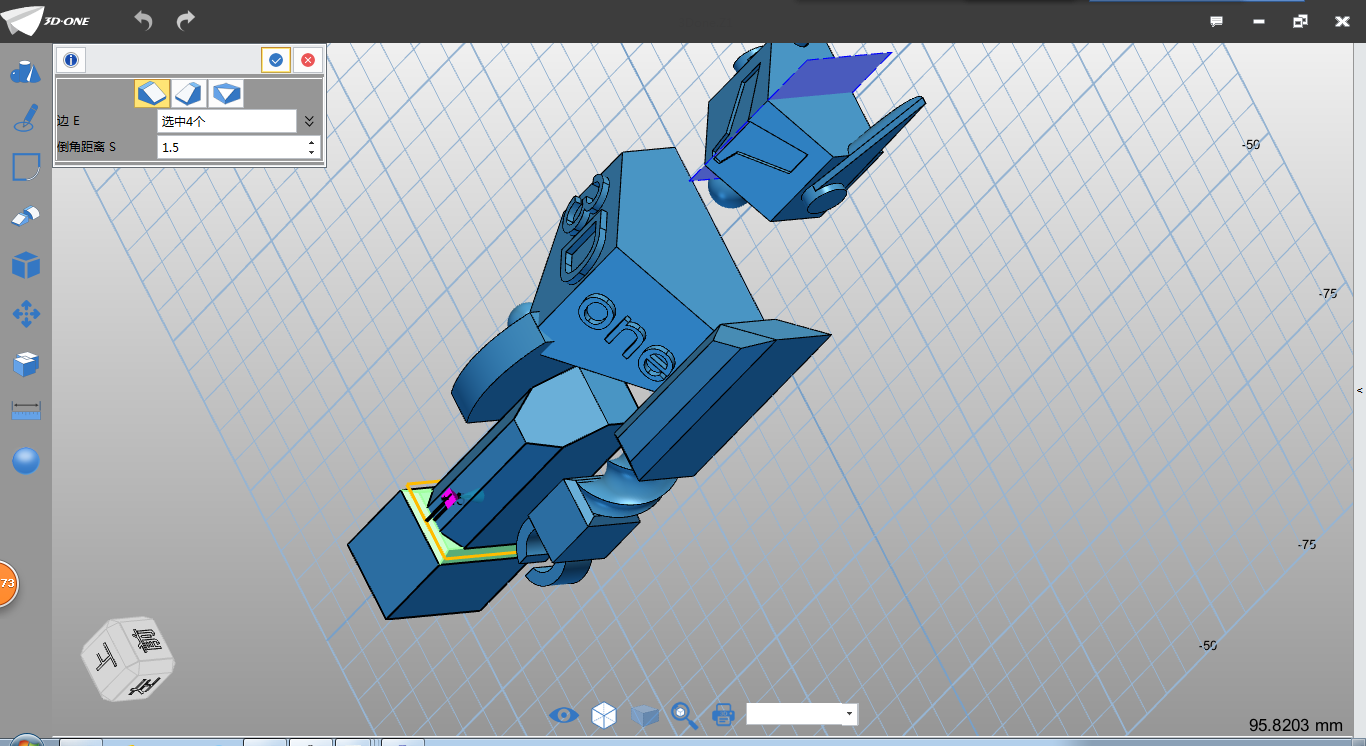Expand the edge selection list chevron

tap(309, 121)
